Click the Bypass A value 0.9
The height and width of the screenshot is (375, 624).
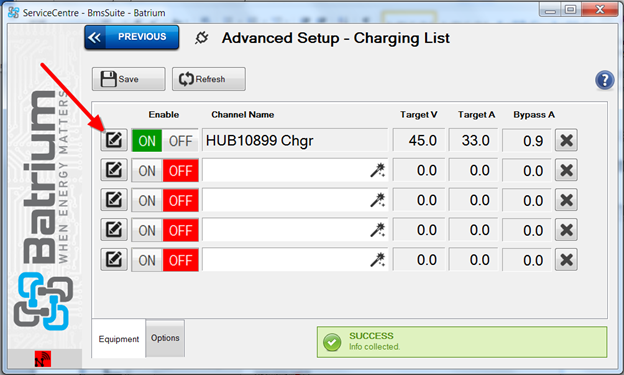pyautogui.click(x=527, y=140)
